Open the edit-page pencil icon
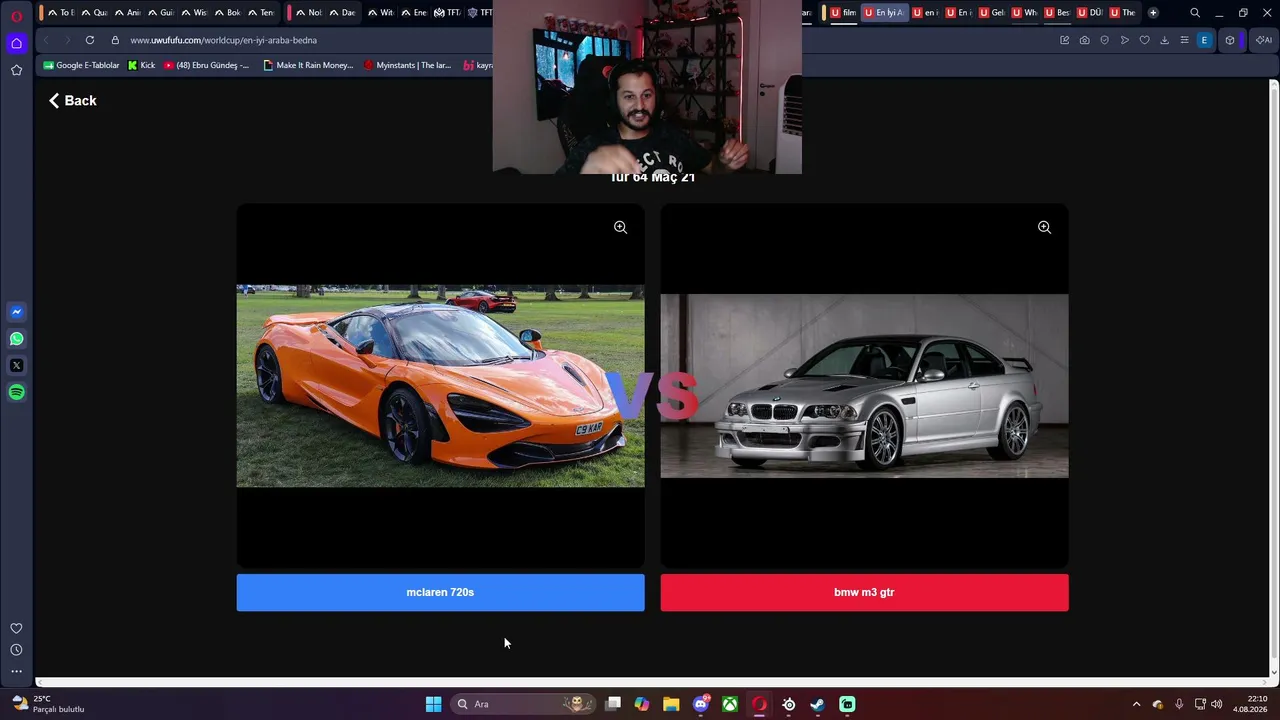 pyautogui.click(x=1064, y=40)
